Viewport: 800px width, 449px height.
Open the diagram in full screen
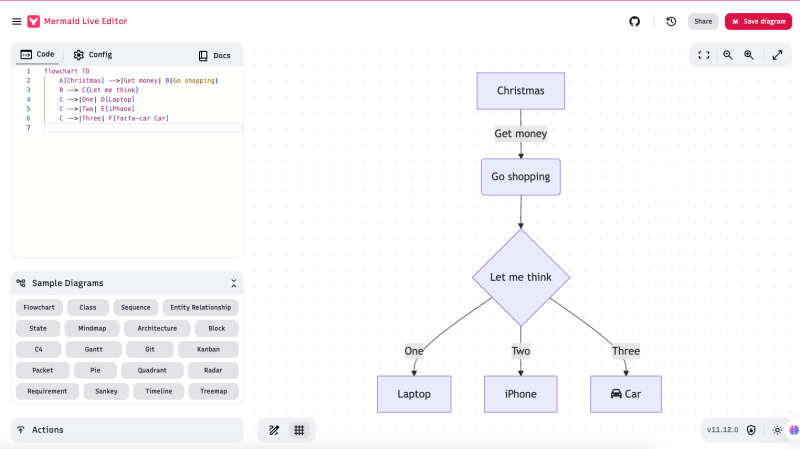point(777,55)
